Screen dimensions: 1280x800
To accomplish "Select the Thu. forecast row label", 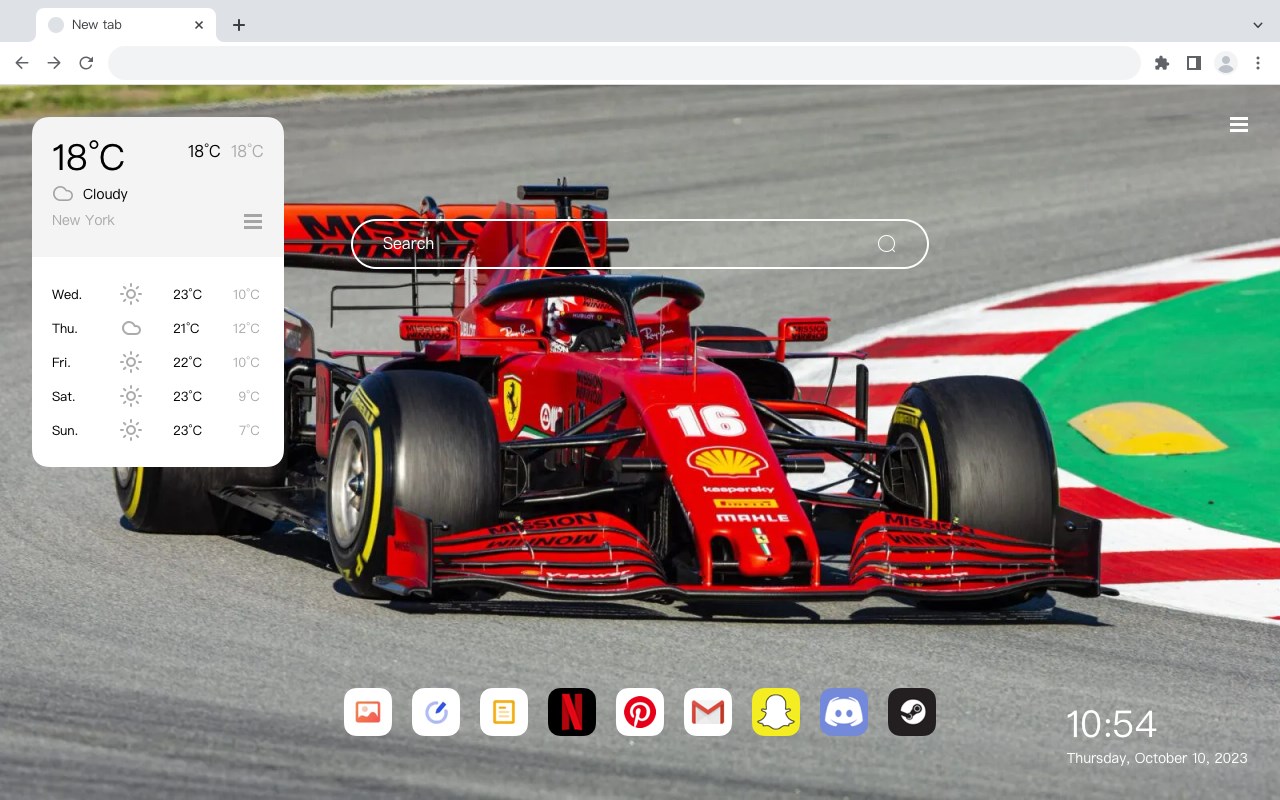I will point(65,329).
